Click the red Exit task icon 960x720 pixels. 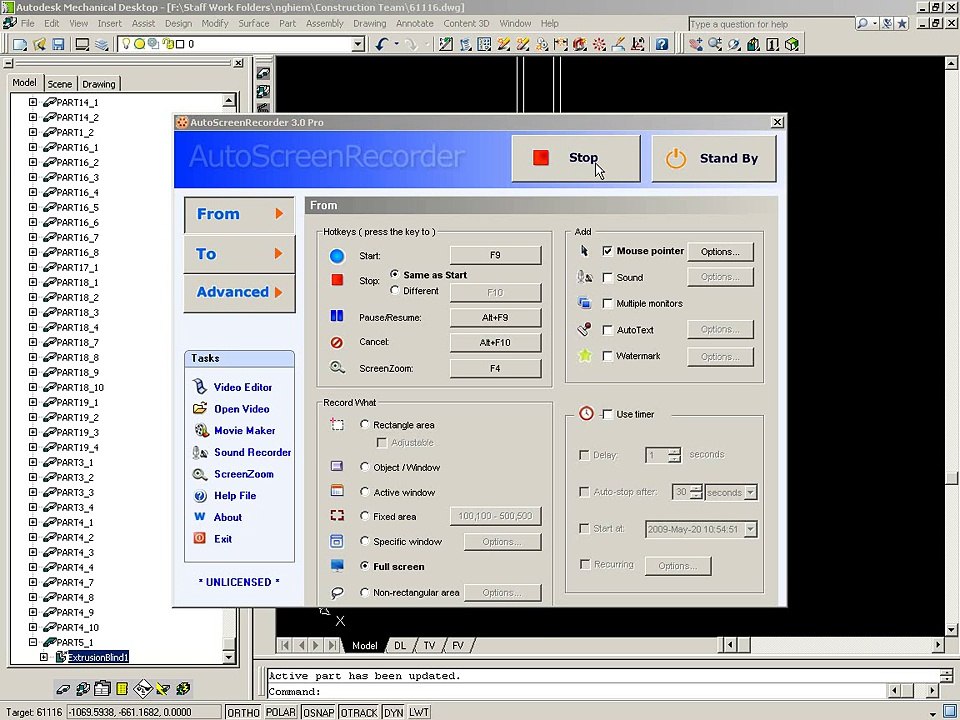200,538
